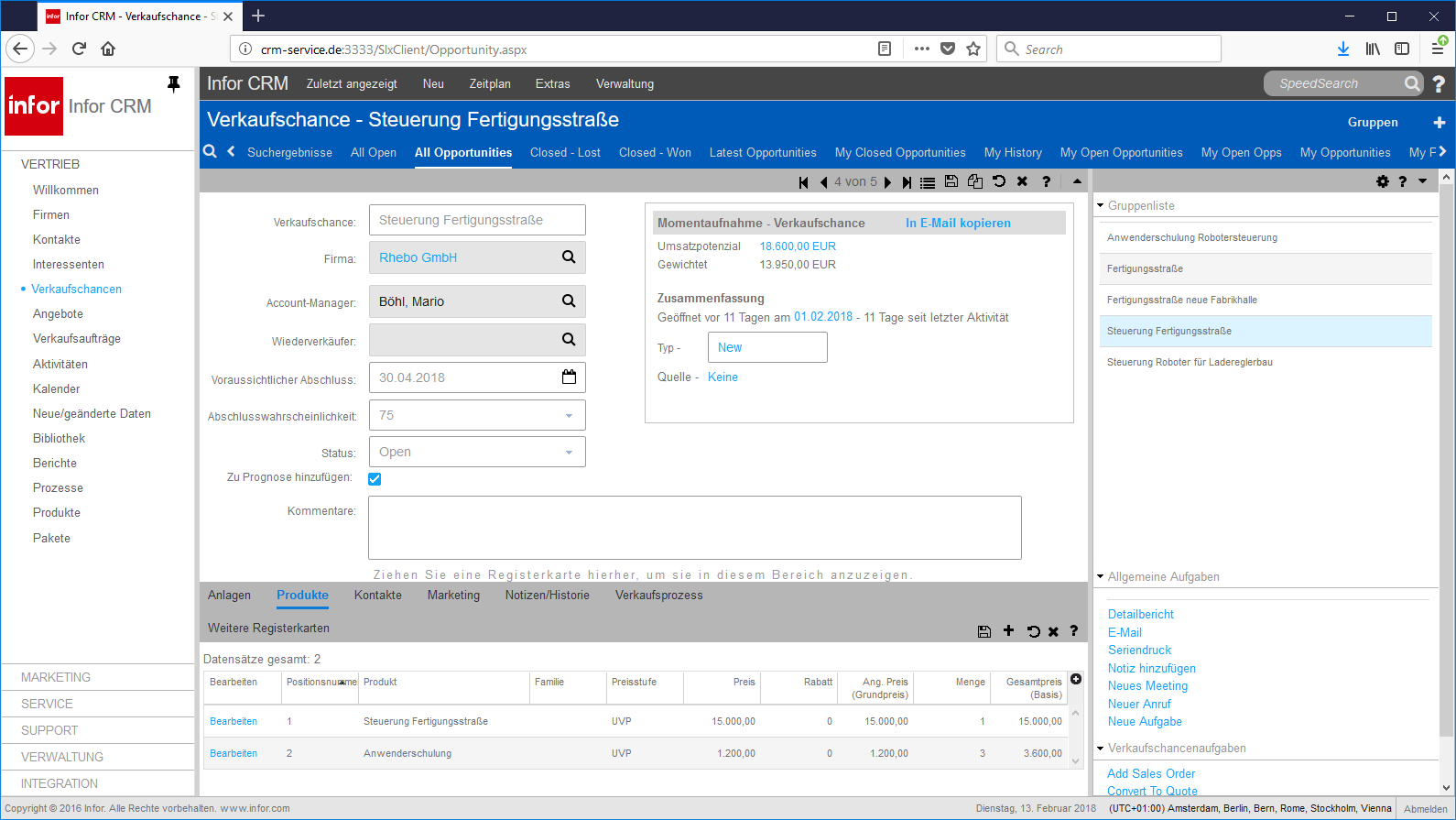Viewport: 1456px width, 820px height.
Task: Click into the Kommentare text box
Action: click(694, 528)
